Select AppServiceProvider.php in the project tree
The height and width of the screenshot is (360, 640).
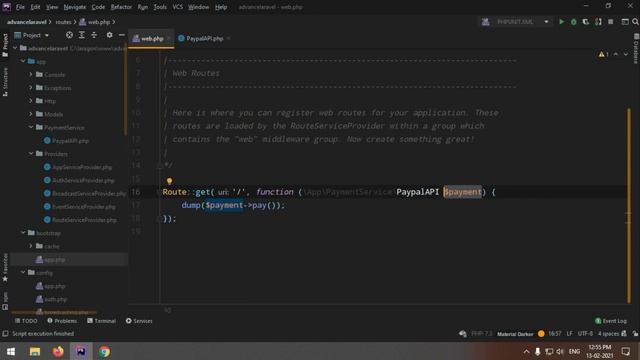(78, 167)
